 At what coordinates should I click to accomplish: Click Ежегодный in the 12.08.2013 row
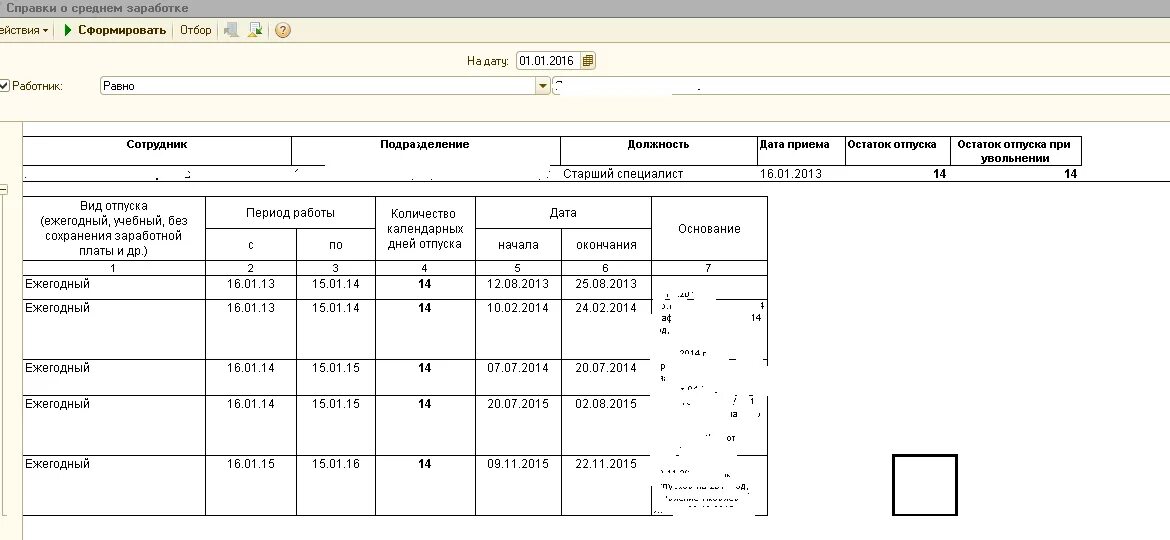[113, 287]
